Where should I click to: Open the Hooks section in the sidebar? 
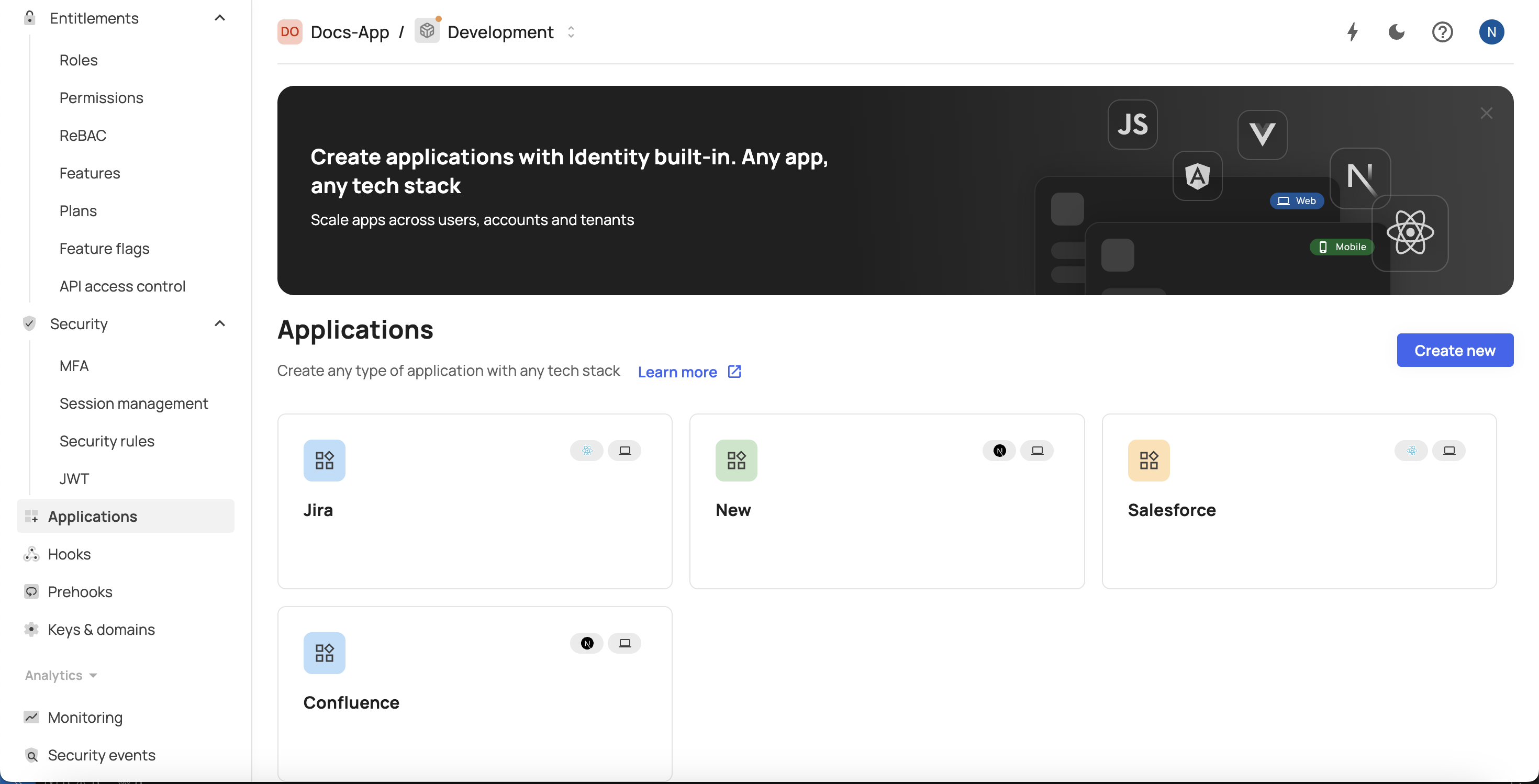(70, 554)
